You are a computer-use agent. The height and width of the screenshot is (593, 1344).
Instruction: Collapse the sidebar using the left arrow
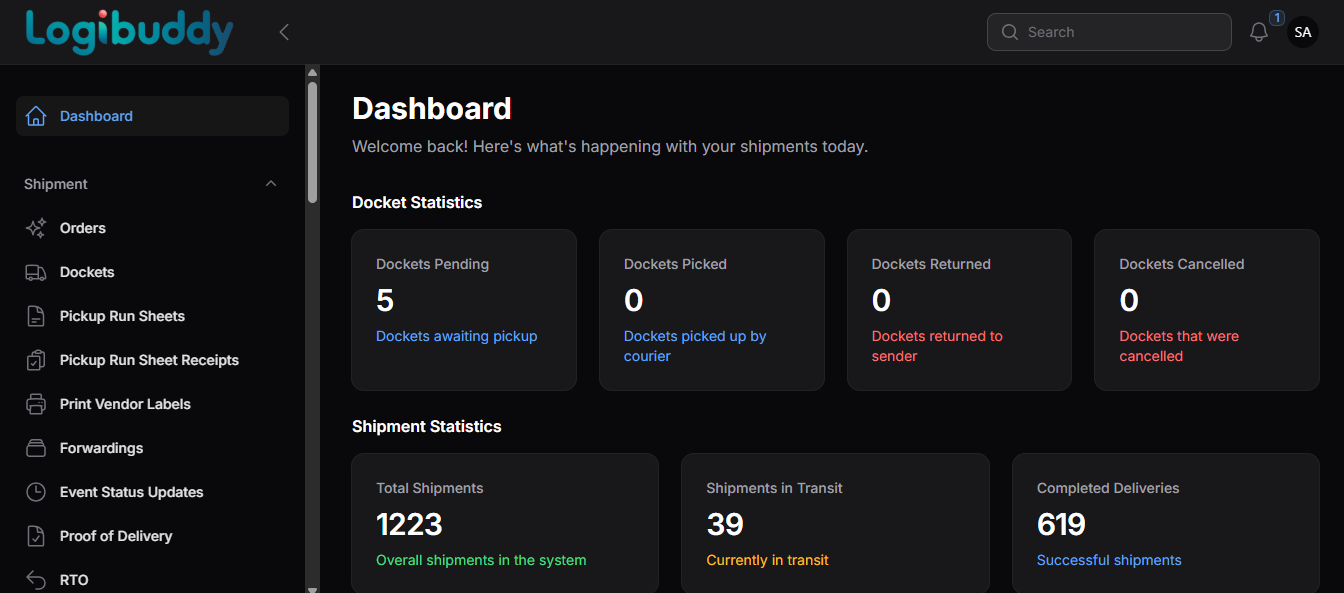click(x=283, y=31)
